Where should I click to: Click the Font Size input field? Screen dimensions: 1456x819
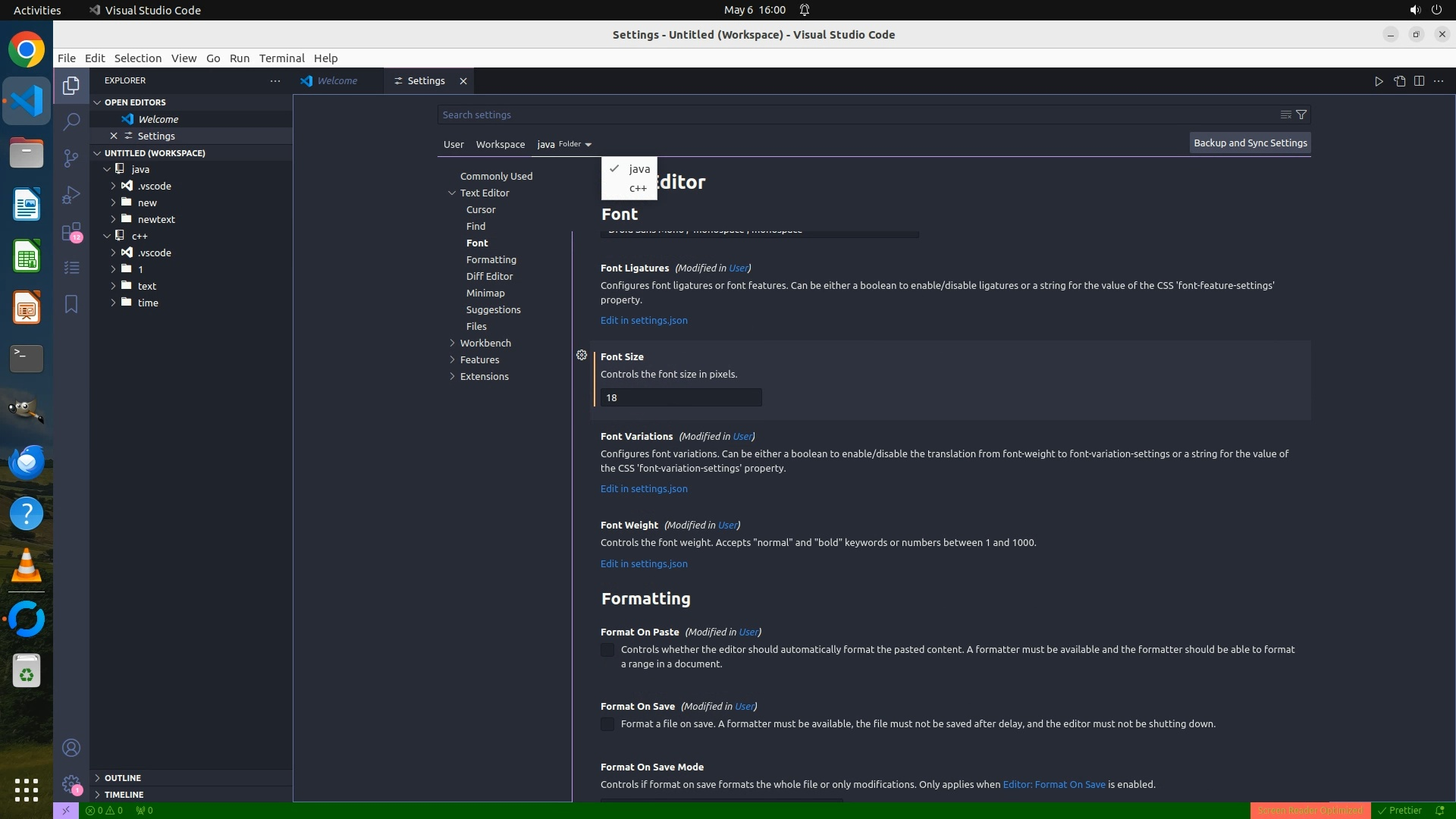tap(680, 397)
